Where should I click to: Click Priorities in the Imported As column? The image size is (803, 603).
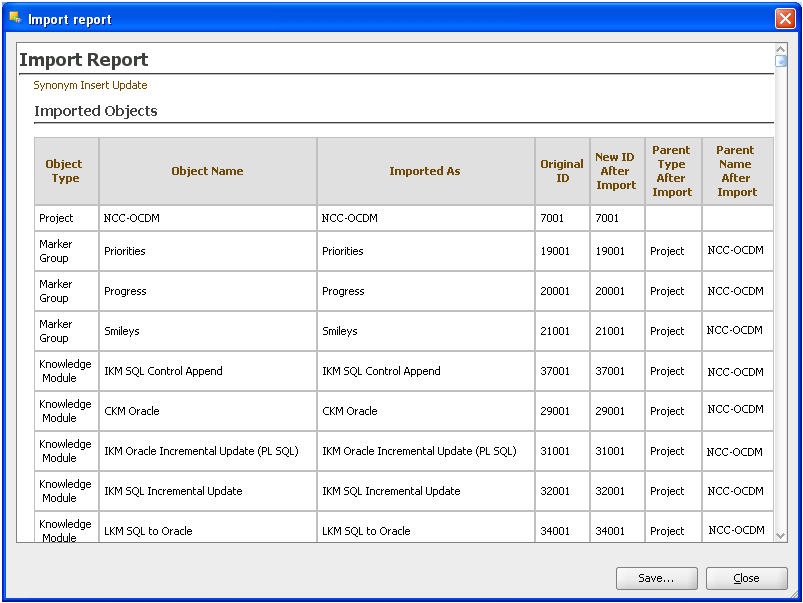(x=343, y=251)
